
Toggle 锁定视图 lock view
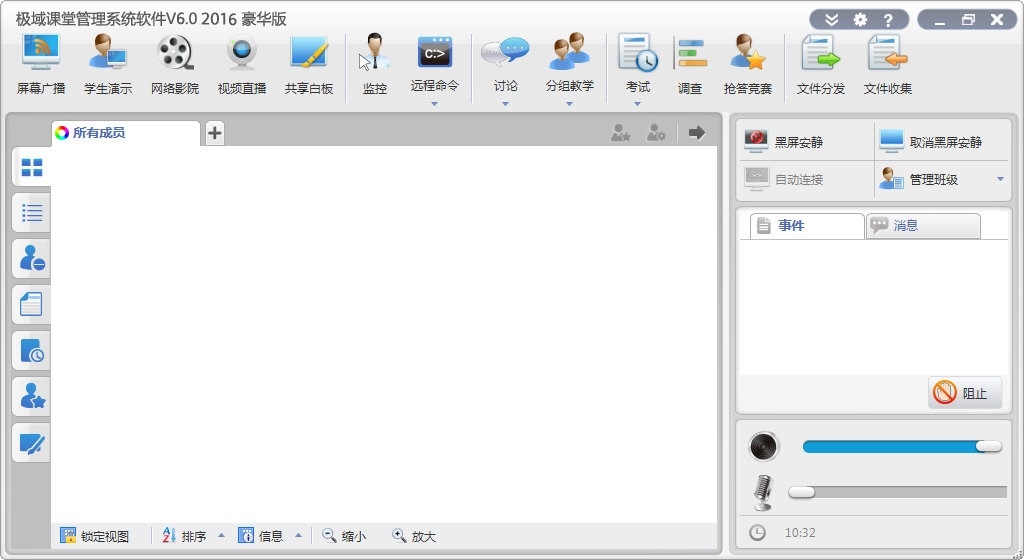(x=95, y=536)
